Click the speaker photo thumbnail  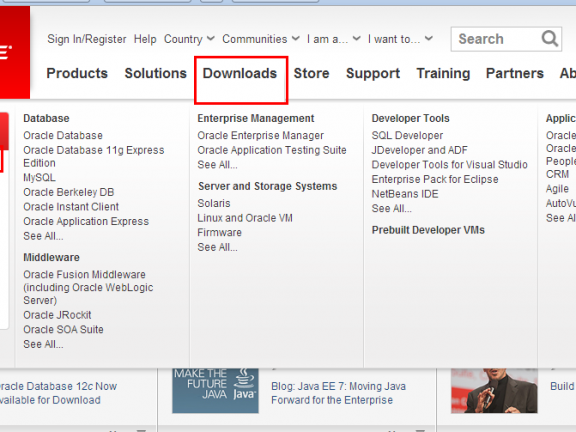click(x=494, y=390)
